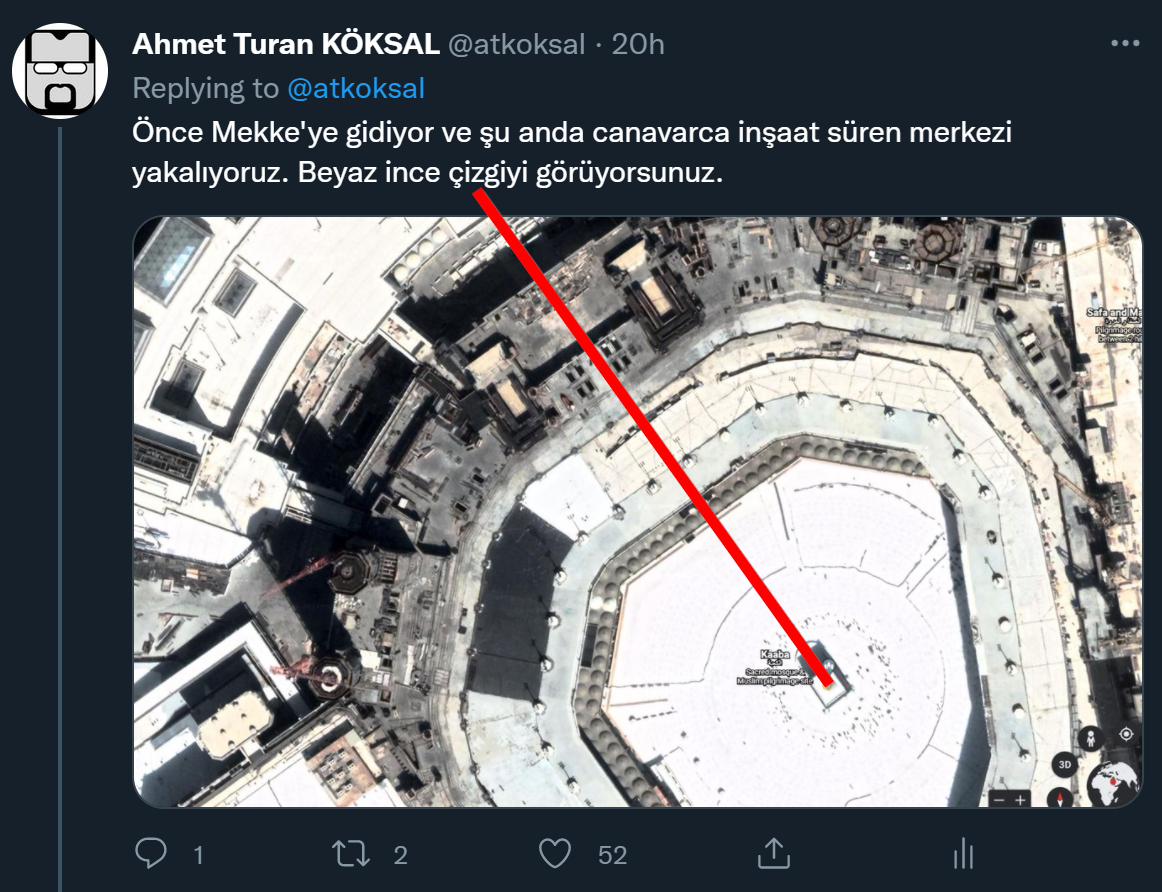The width and height of the screenshot is (1162, 892).
Task: View tweet analytics bar-chart icon
Action: [963, 854]
